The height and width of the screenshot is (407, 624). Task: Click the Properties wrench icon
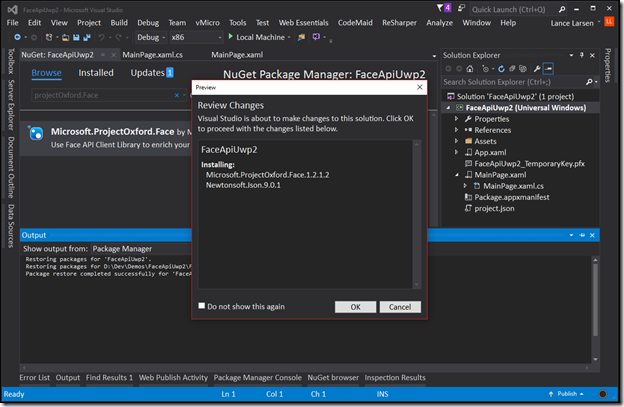click(537, 69)
